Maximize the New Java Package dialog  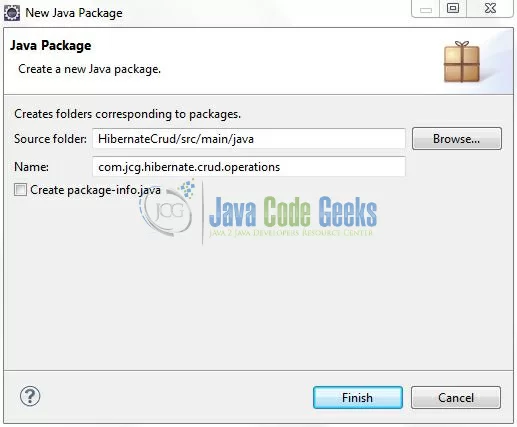(453, 8)
